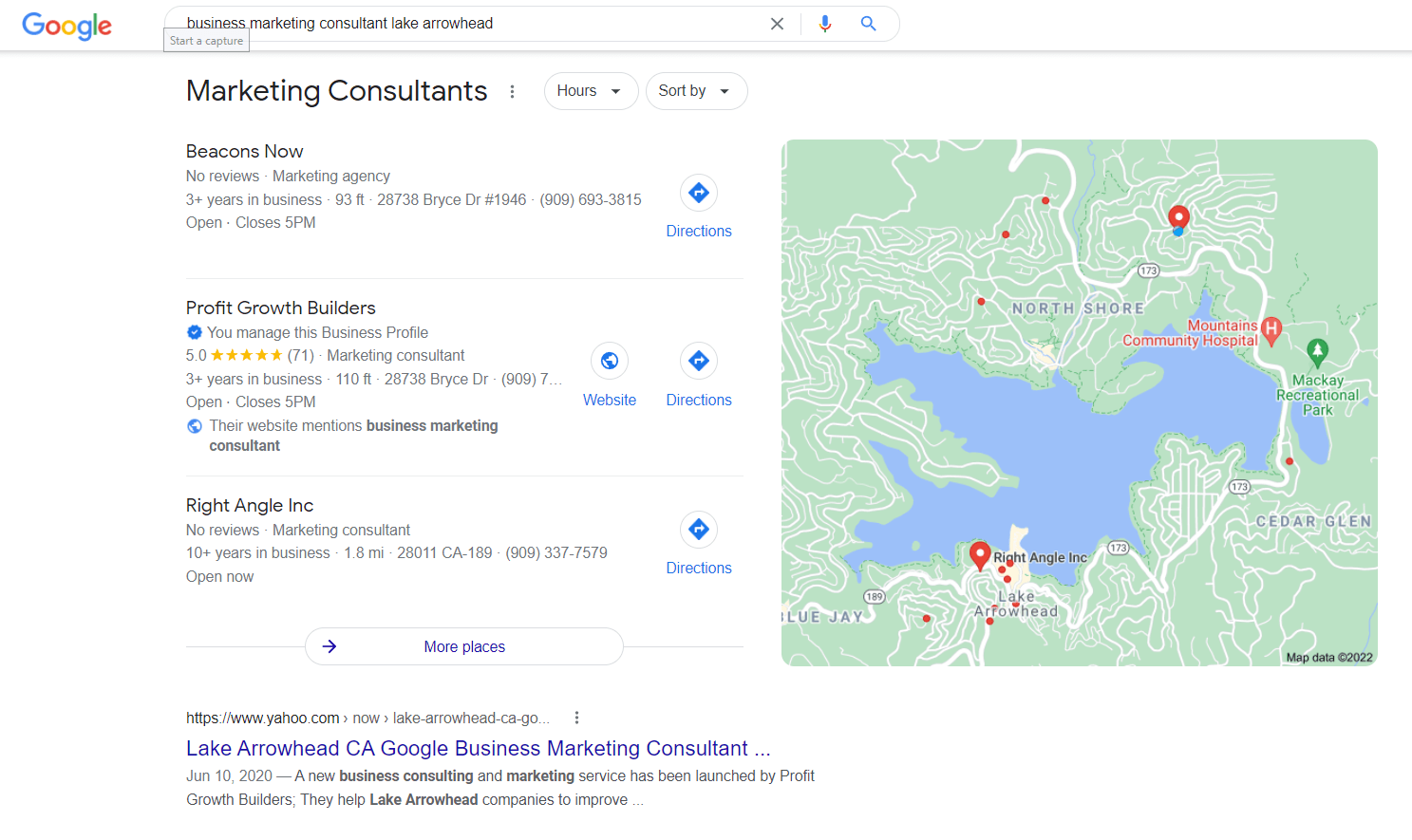Click the 28011 CA-189 address text
The image size is (1412, 840).
[x=444, y=552]
